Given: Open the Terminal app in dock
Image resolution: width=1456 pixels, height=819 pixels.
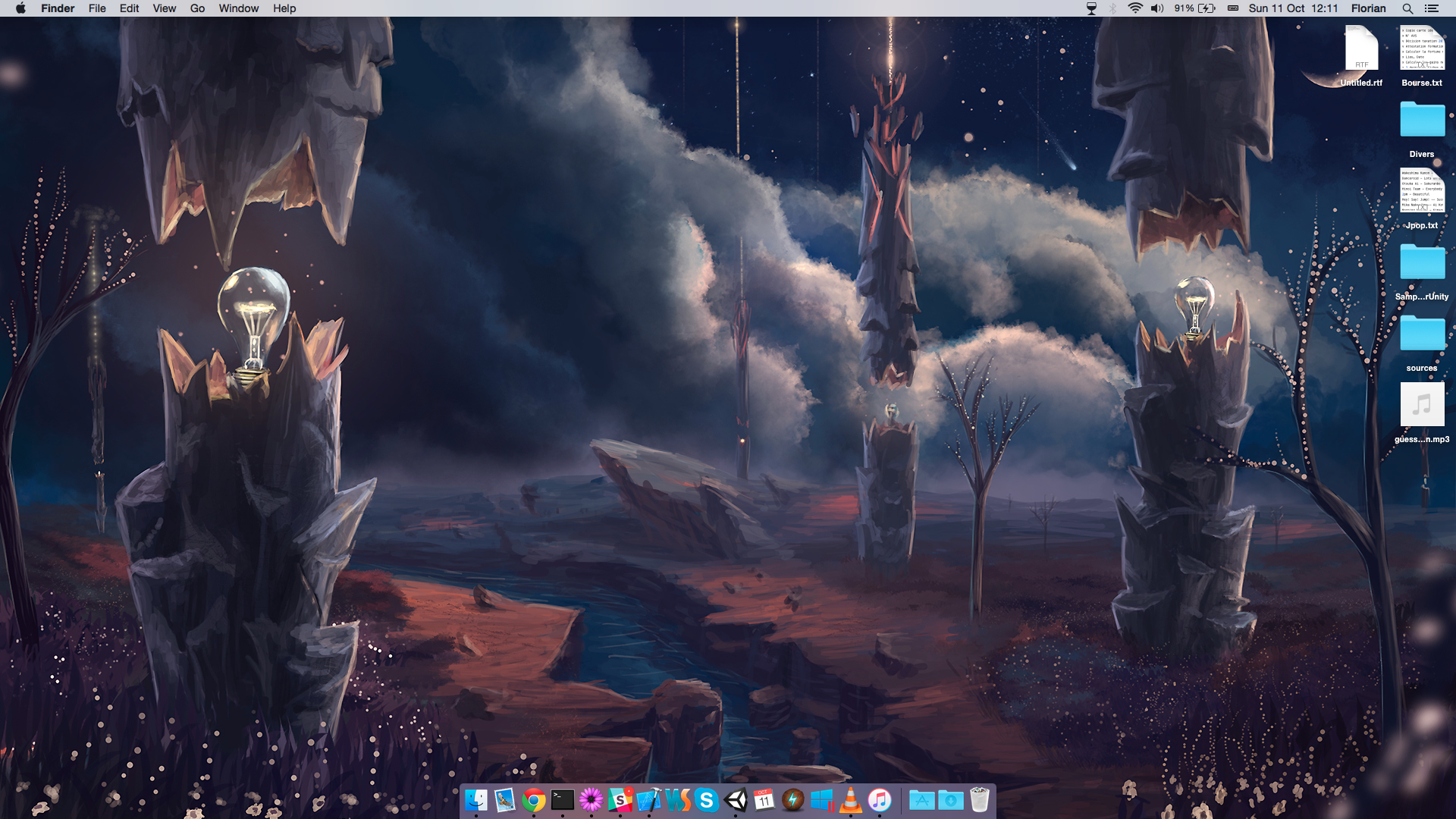Looking at the screenshot, I should [x=563, y=800].
